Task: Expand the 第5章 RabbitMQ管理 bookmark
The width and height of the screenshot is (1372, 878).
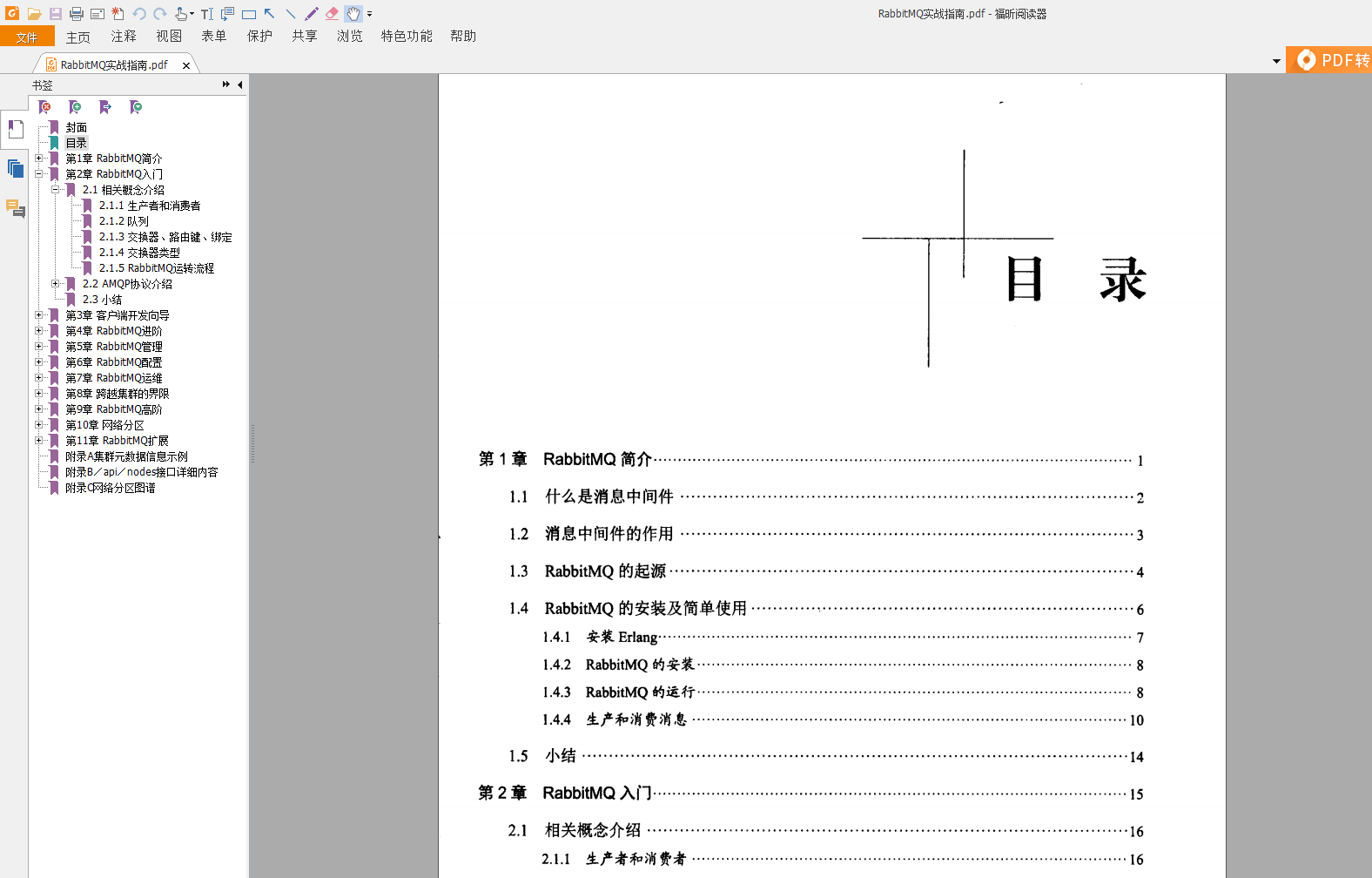Action: [38, 347]
